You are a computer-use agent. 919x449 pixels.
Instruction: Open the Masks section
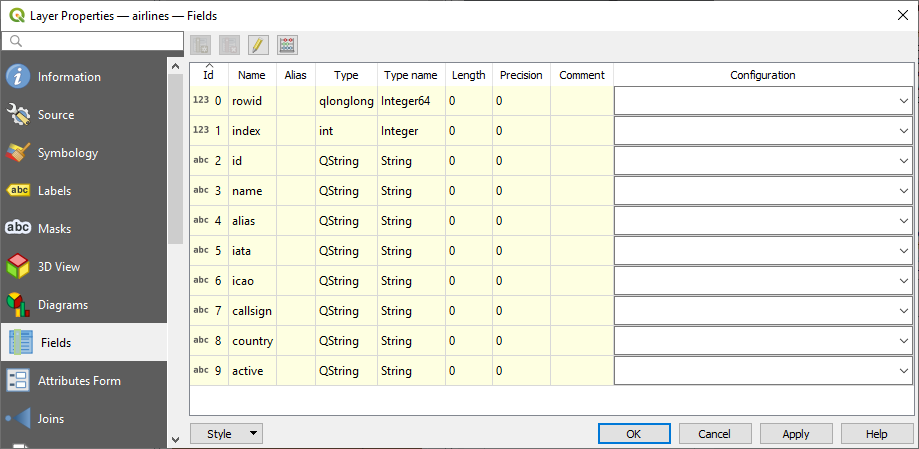54,229
